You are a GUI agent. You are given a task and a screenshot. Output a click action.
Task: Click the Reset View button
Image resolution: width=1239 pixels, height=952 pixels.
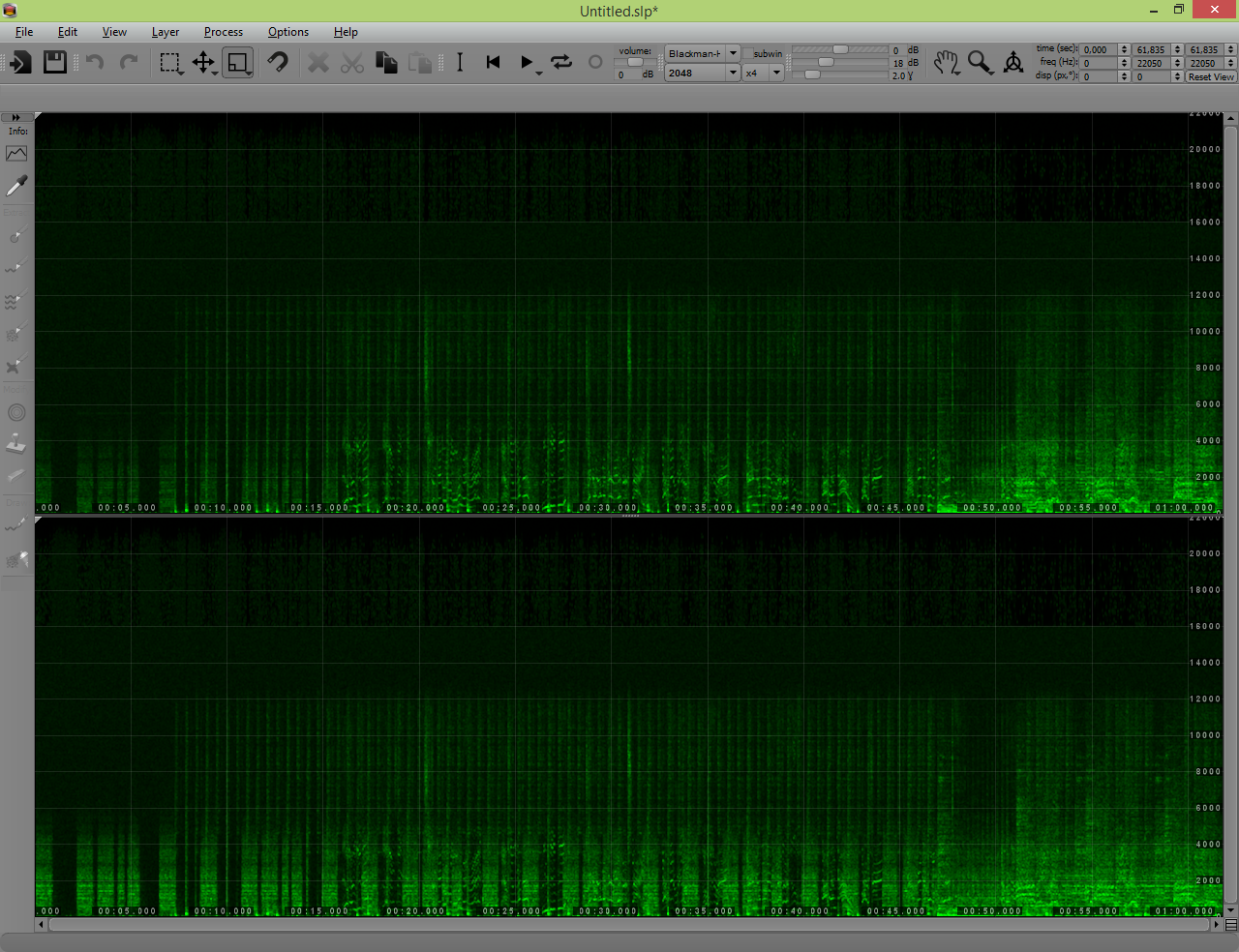click(x=1211, y=76)
